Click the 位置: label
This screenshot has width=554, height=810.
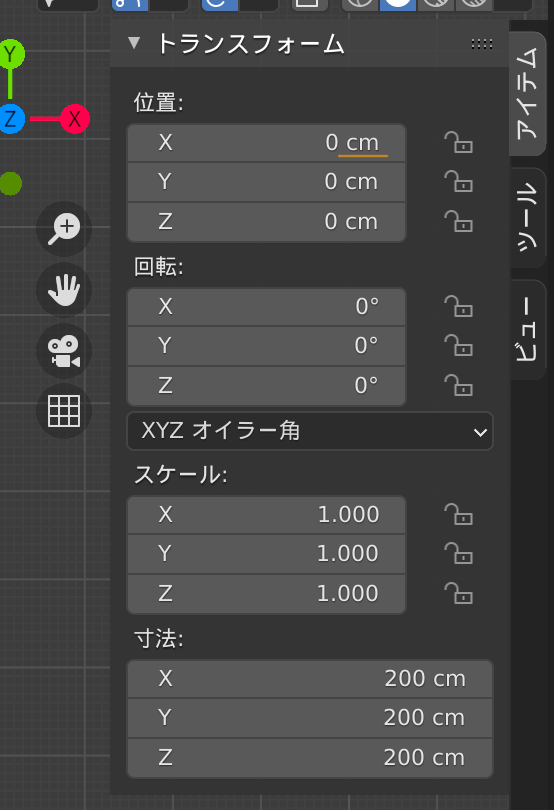coord(158,102)
